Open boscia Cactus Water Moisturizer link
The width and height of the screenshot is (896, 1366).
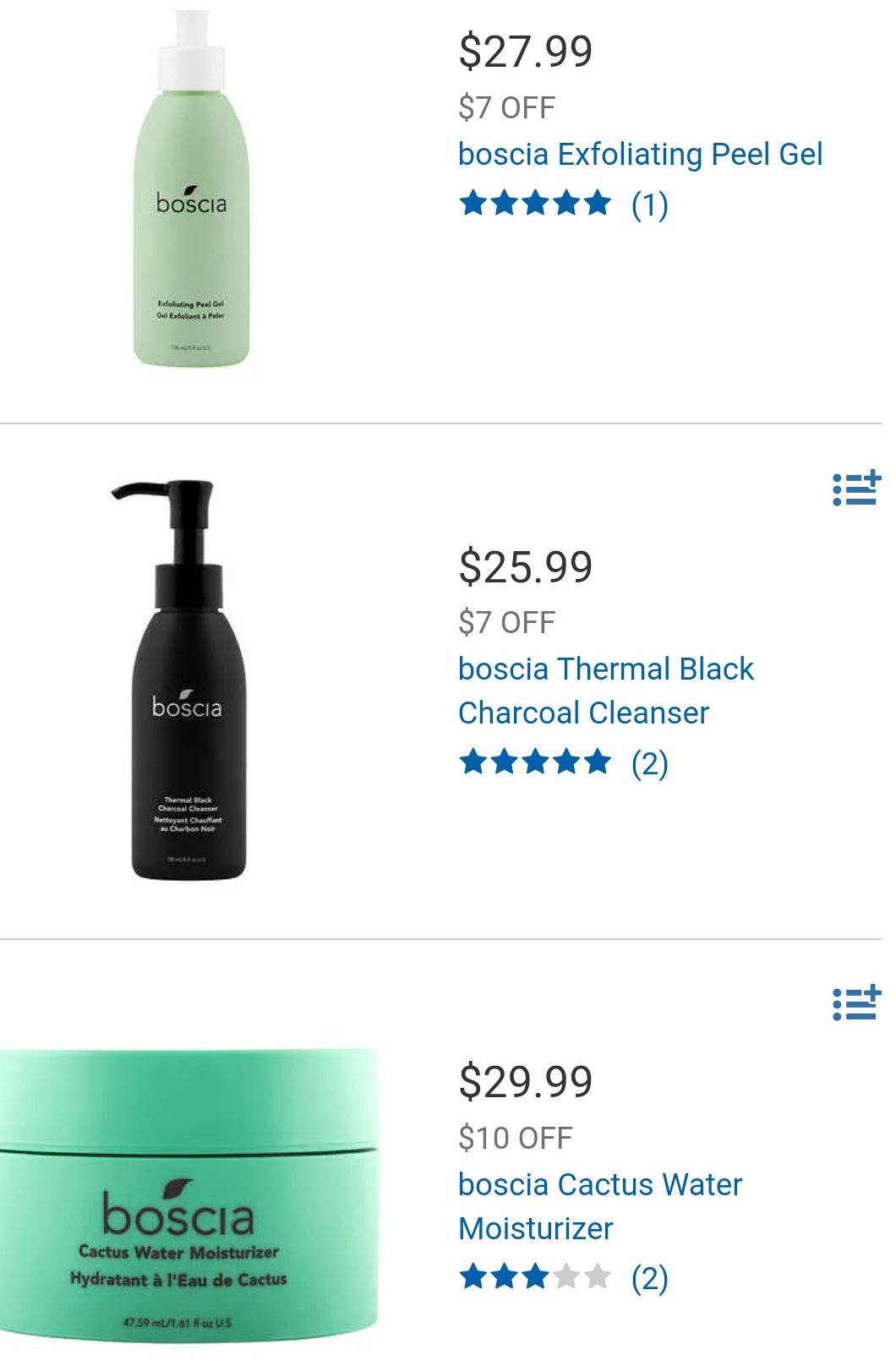(x=599, y=1206)
